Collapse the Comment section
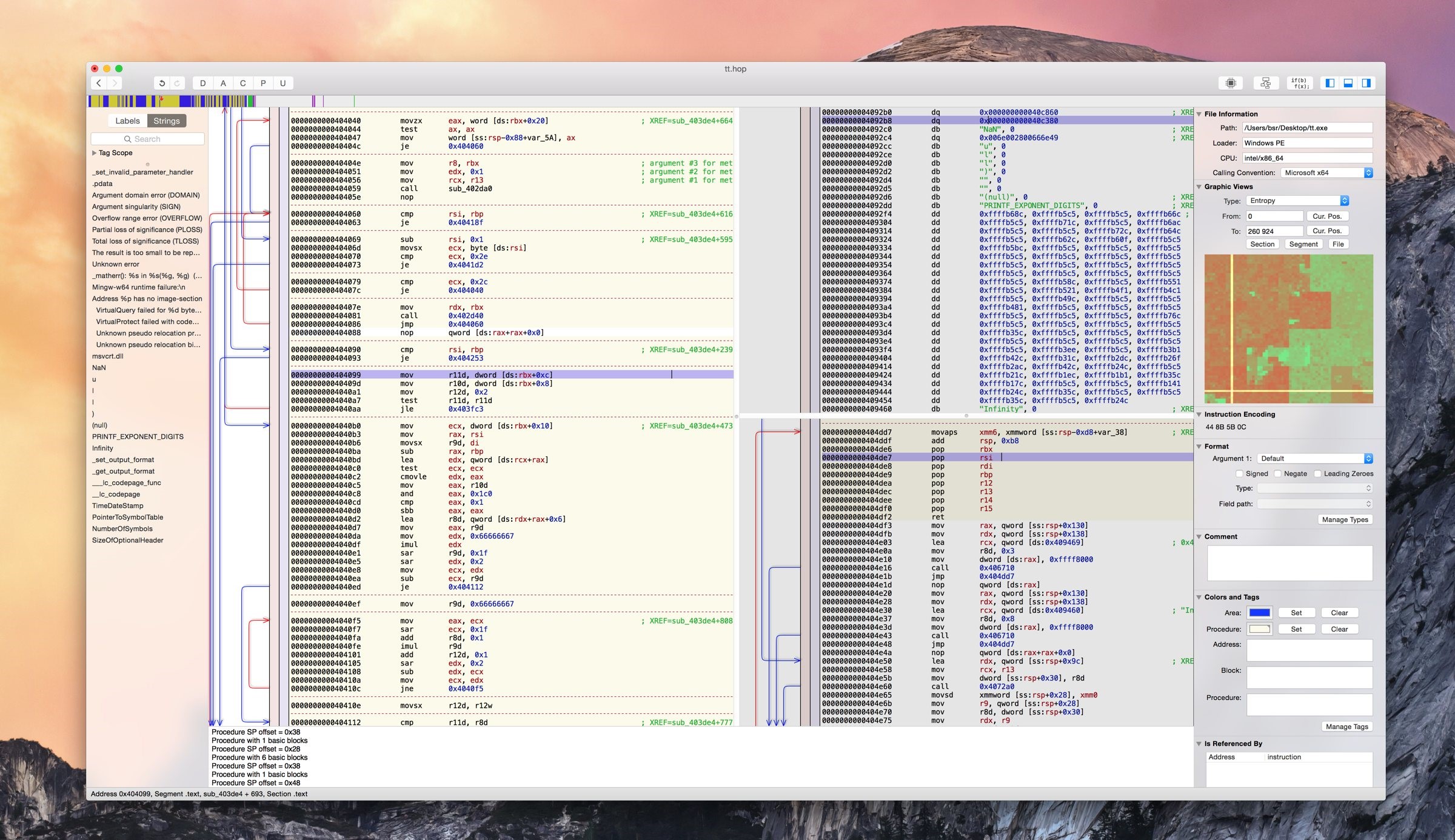The image size is (1455, 840). (1199, 536)
